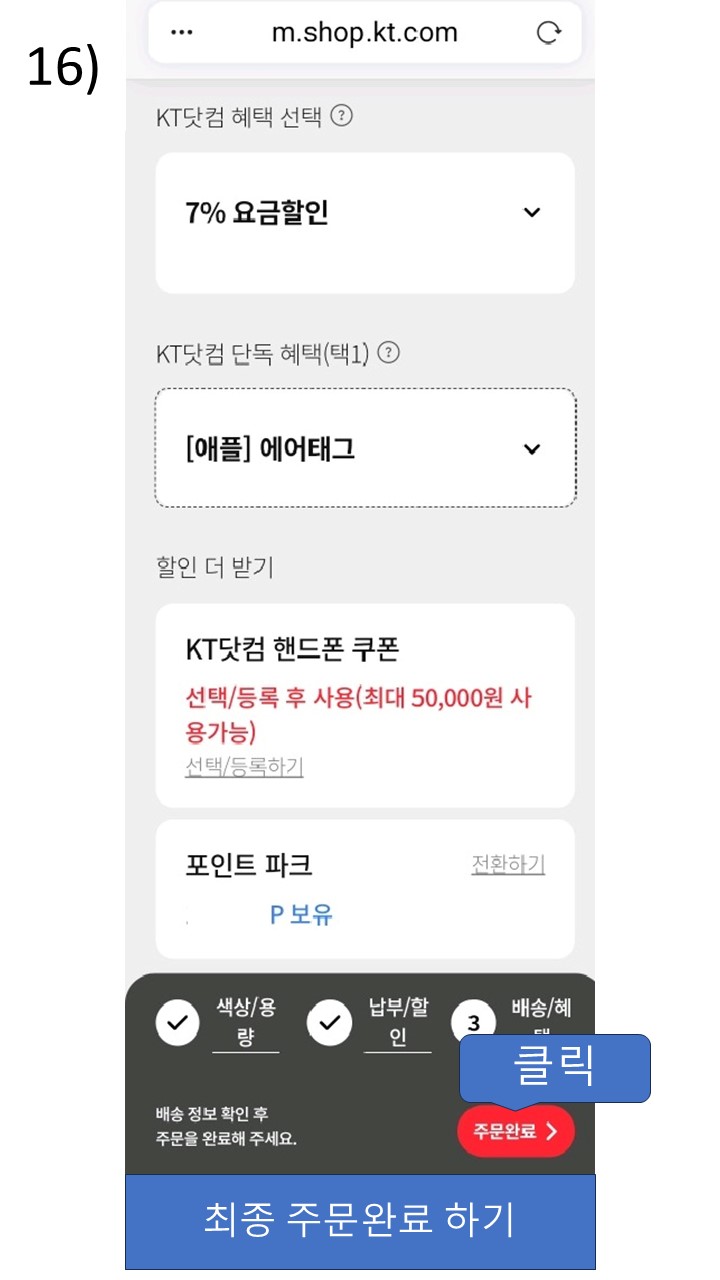This screenshot has width=720, height=1280.
Task: Select the 색상/용량 step checkmark
Action: [x=178, y=1023]
